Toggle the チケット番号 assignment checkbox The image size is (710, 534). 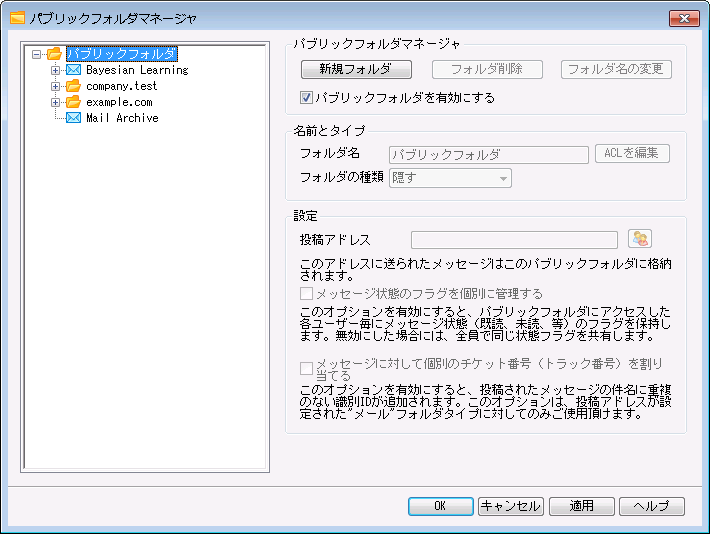307,366
